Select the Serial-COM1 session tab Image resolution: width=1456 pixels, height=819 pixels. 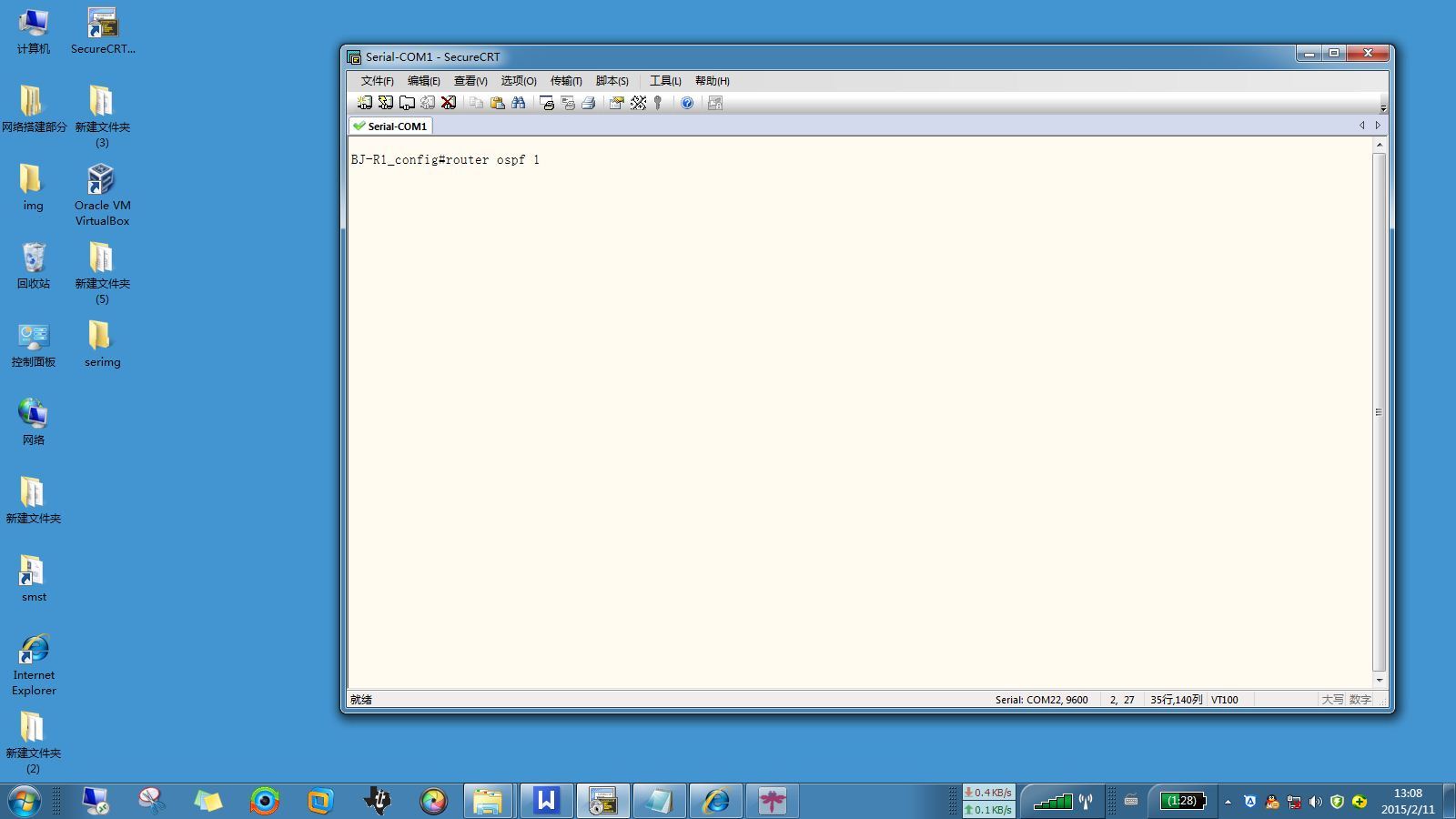pos(390,126)
